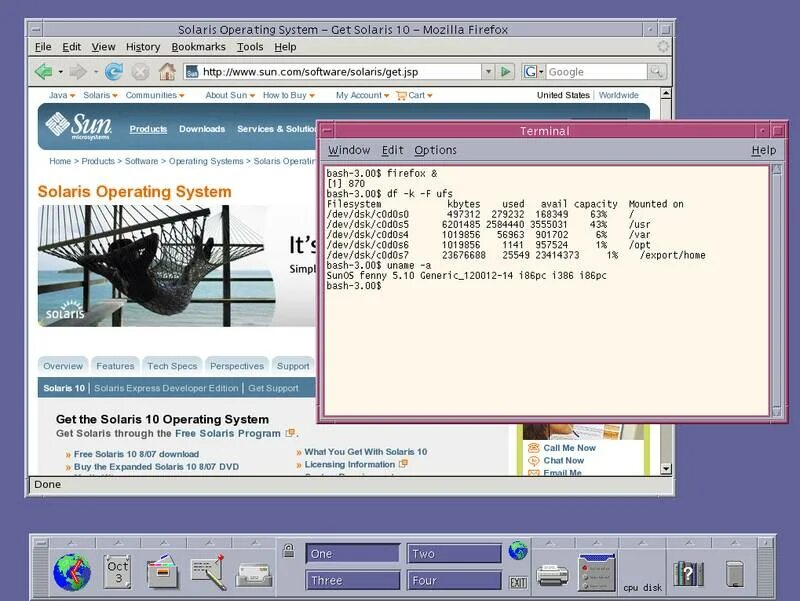Open the Terminal Window menu
This screenshot has height=601, width=800.
point(349,150)
